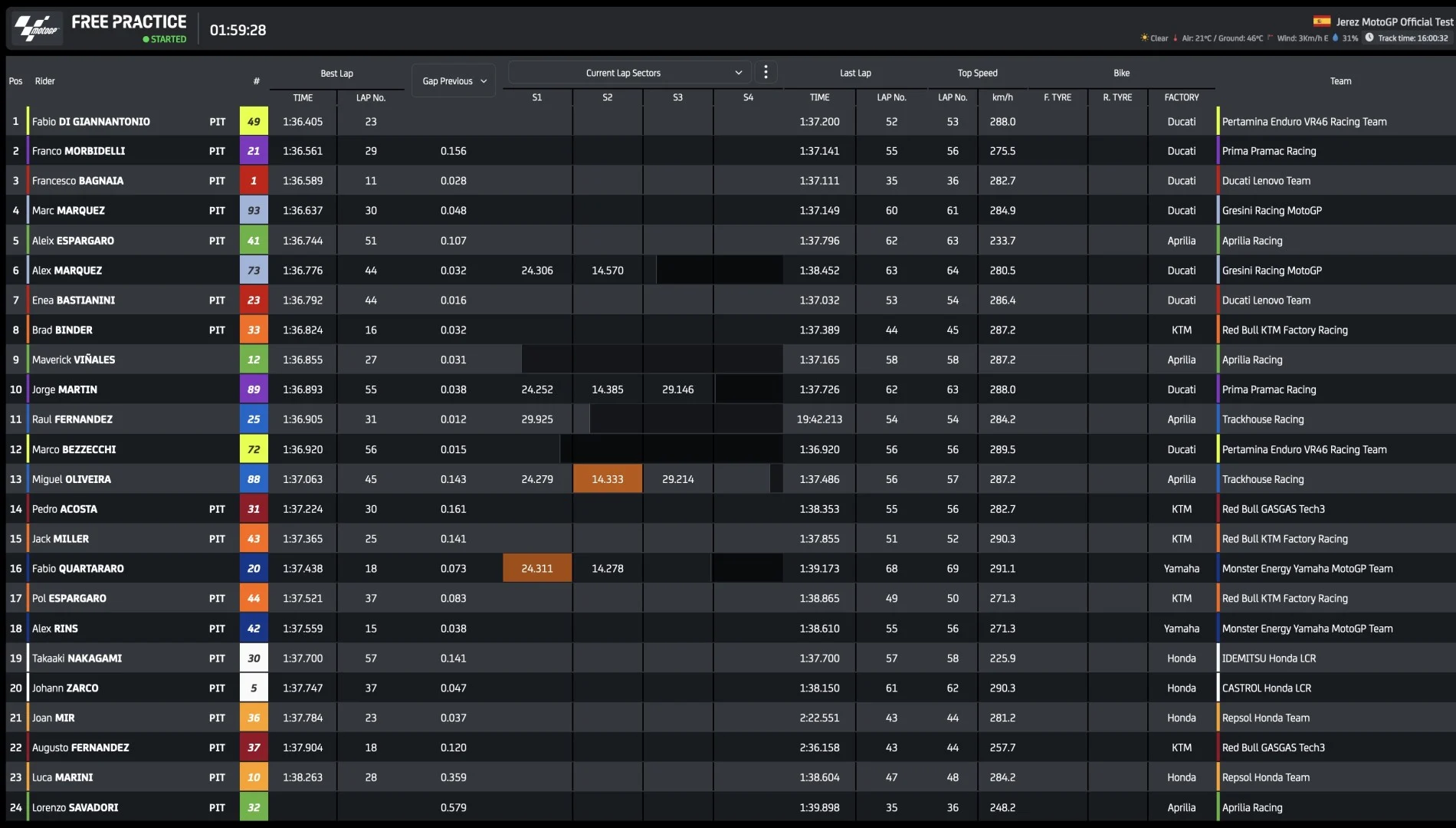This screenshot has width=1456, height=828.
Task: Click rider name Takaaki NAKAGAMI
Action: pyautogui.click(x=77, y=658)
